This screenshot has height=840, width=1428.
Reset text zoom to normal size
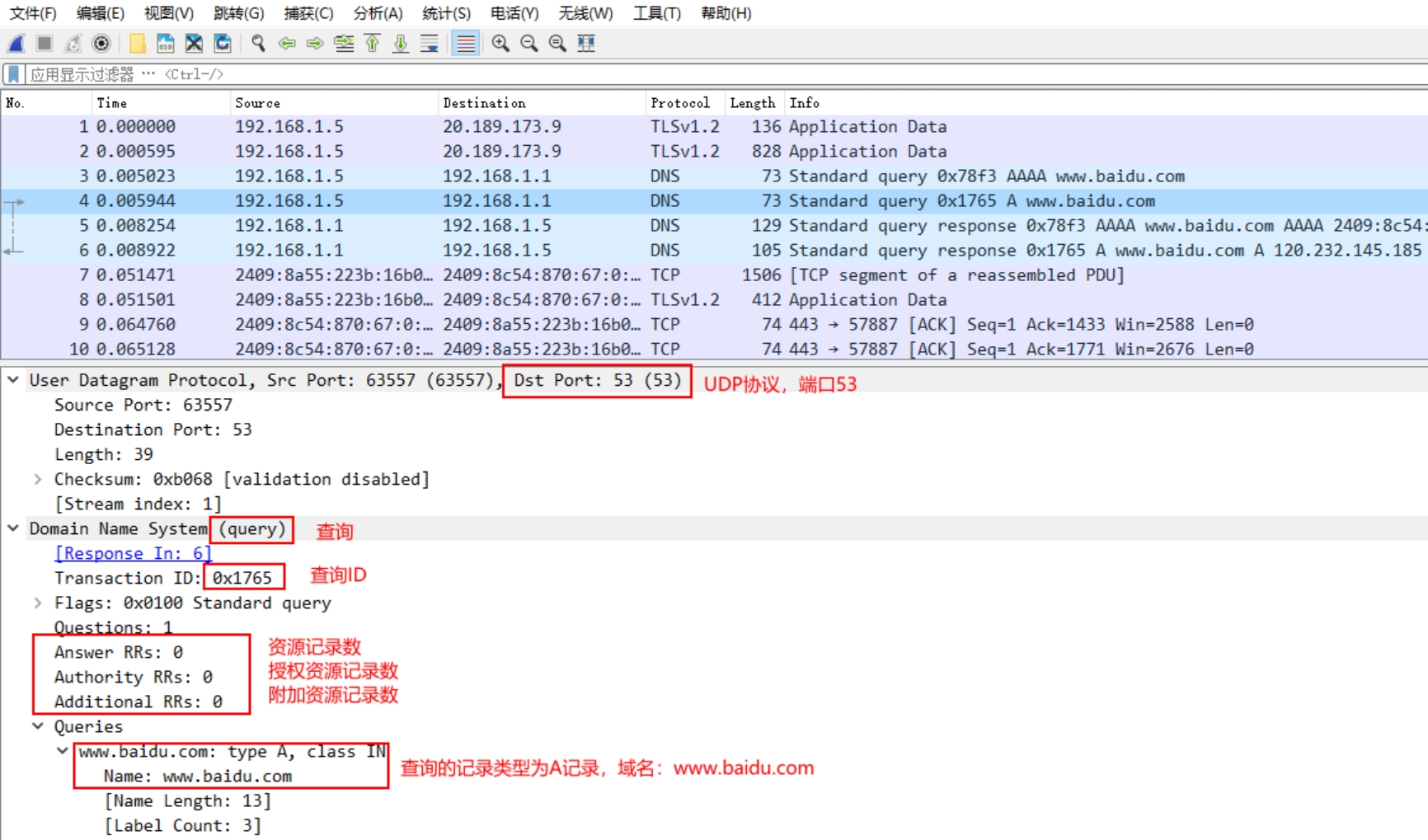557,44
